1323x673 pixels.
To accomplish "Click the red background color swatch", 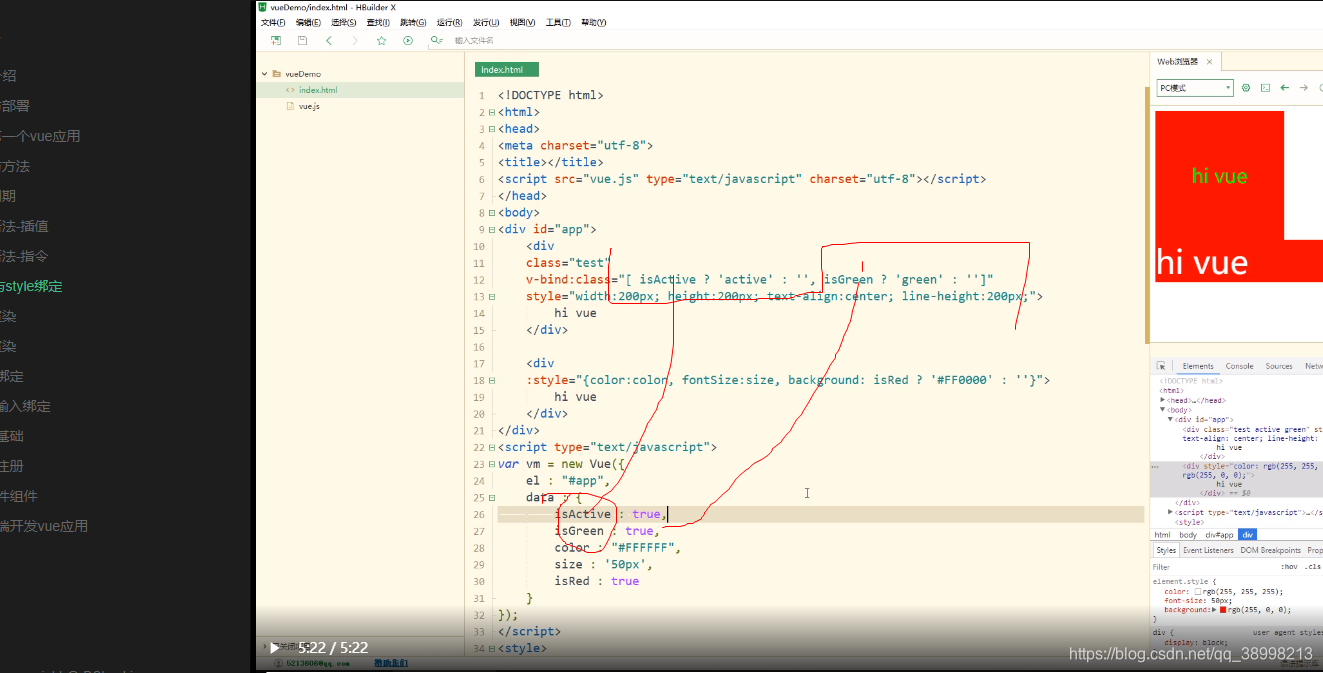I will pyautogui.click(x=1223, y=610).
